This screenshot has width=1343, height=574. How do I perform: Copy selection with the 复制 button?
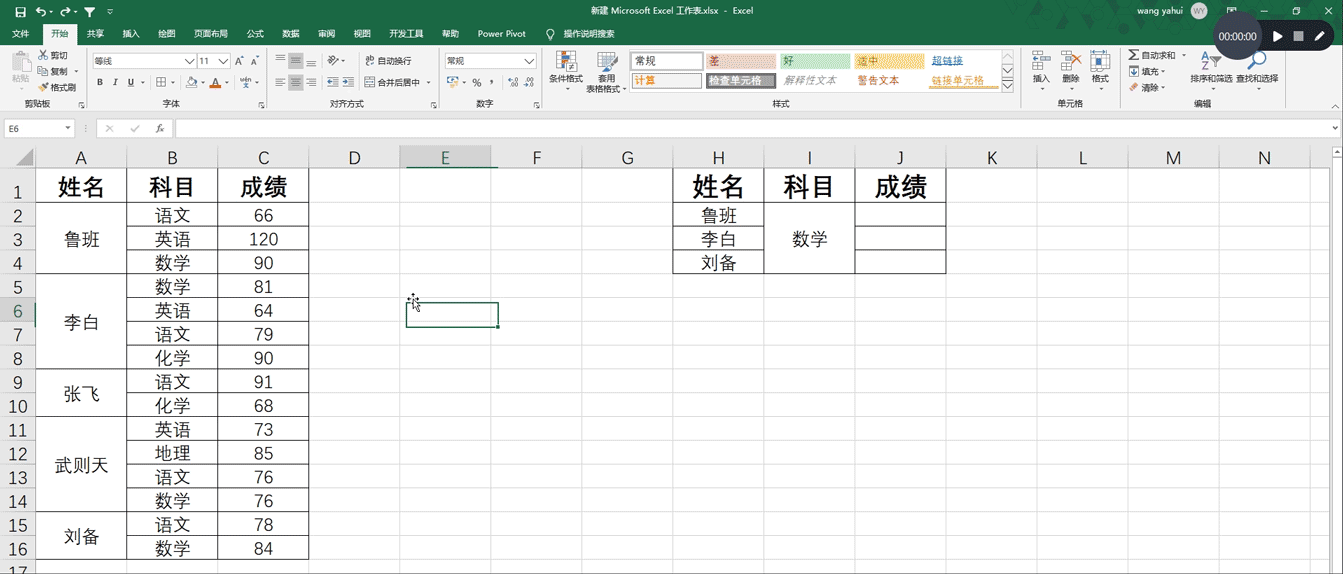54,71
